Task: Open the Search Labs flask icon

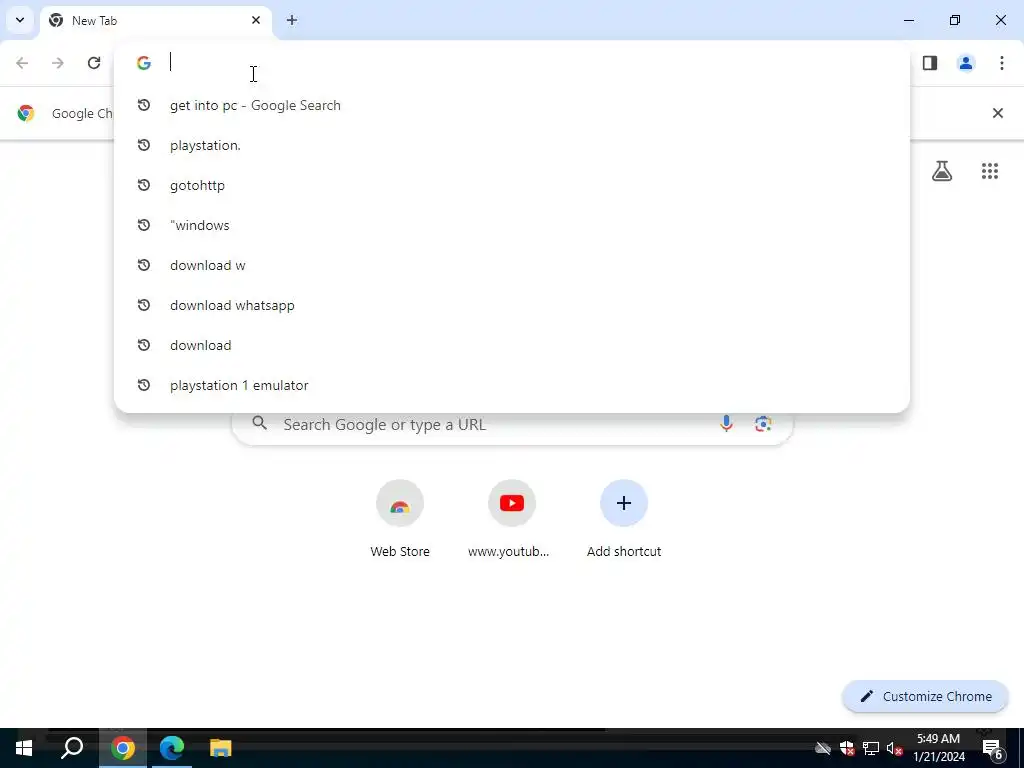Action: [942, 171]
